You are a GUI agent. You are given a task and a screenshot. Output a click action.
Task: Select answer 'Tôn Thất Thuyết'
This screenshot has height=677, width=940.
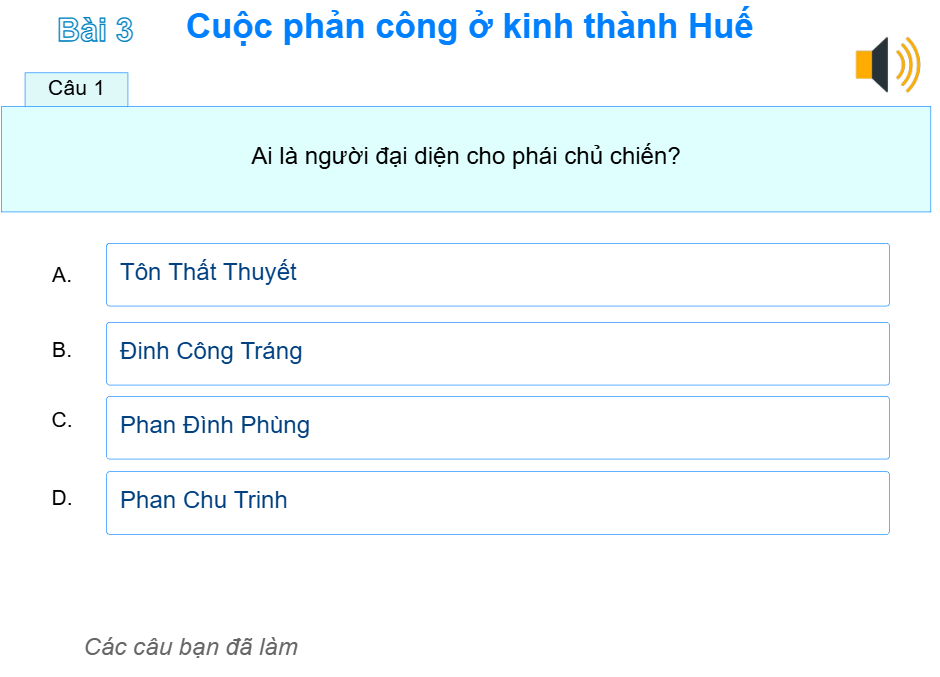497,274
